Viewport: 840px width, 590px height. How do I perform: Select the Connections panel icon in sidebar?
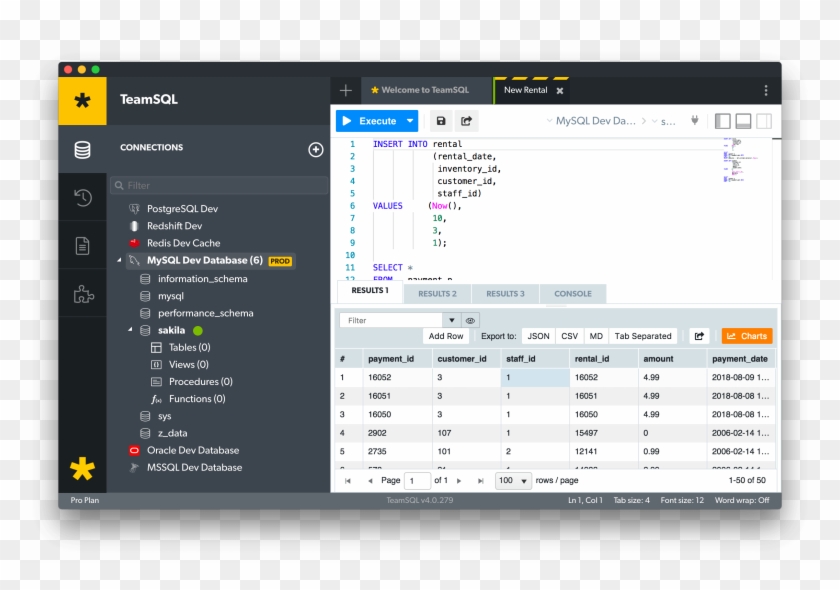(83, 148)
